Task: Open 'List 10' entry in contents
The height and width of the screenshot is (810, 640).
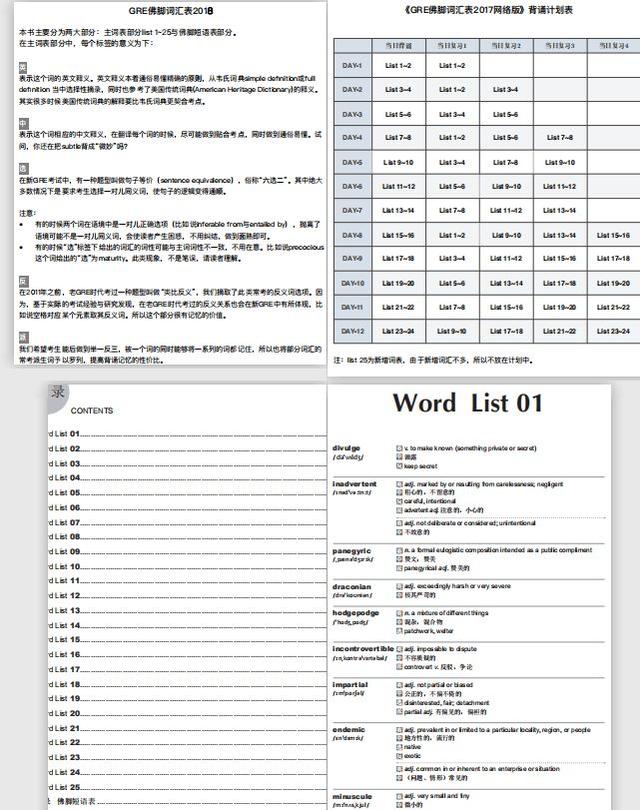Action: tap(187, 567)
